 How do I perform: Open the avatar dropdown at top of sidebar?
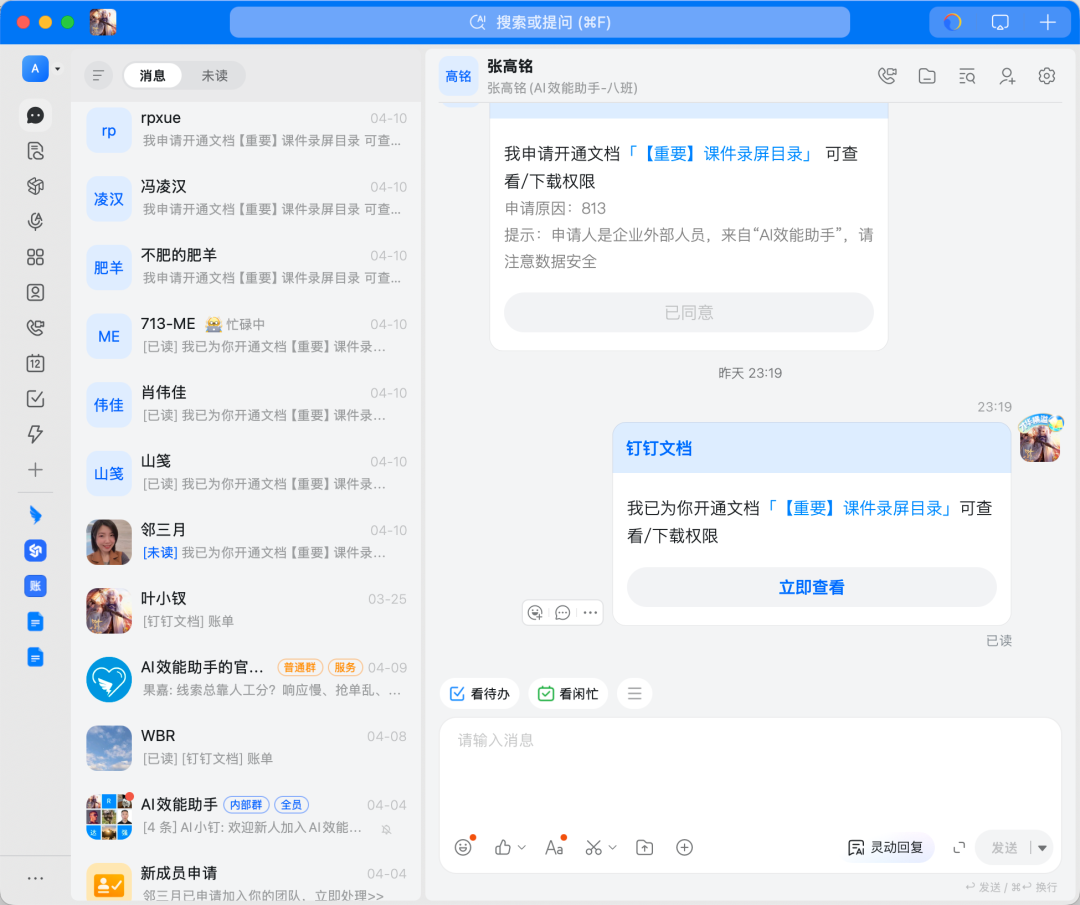pyautogui.click(x=56, y=68)
